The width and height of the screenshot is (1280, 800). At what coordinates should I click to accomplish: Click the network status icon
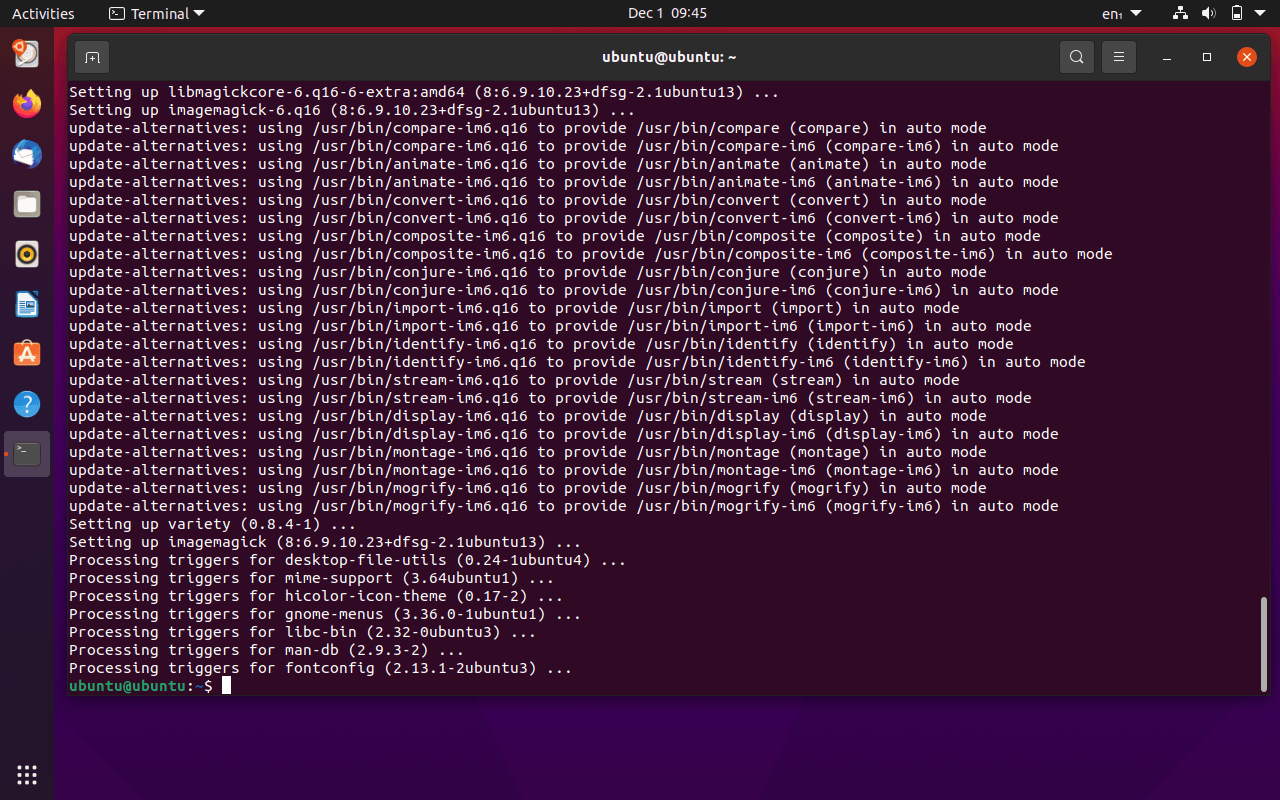pyautogui.click(x=1181, y=13)
